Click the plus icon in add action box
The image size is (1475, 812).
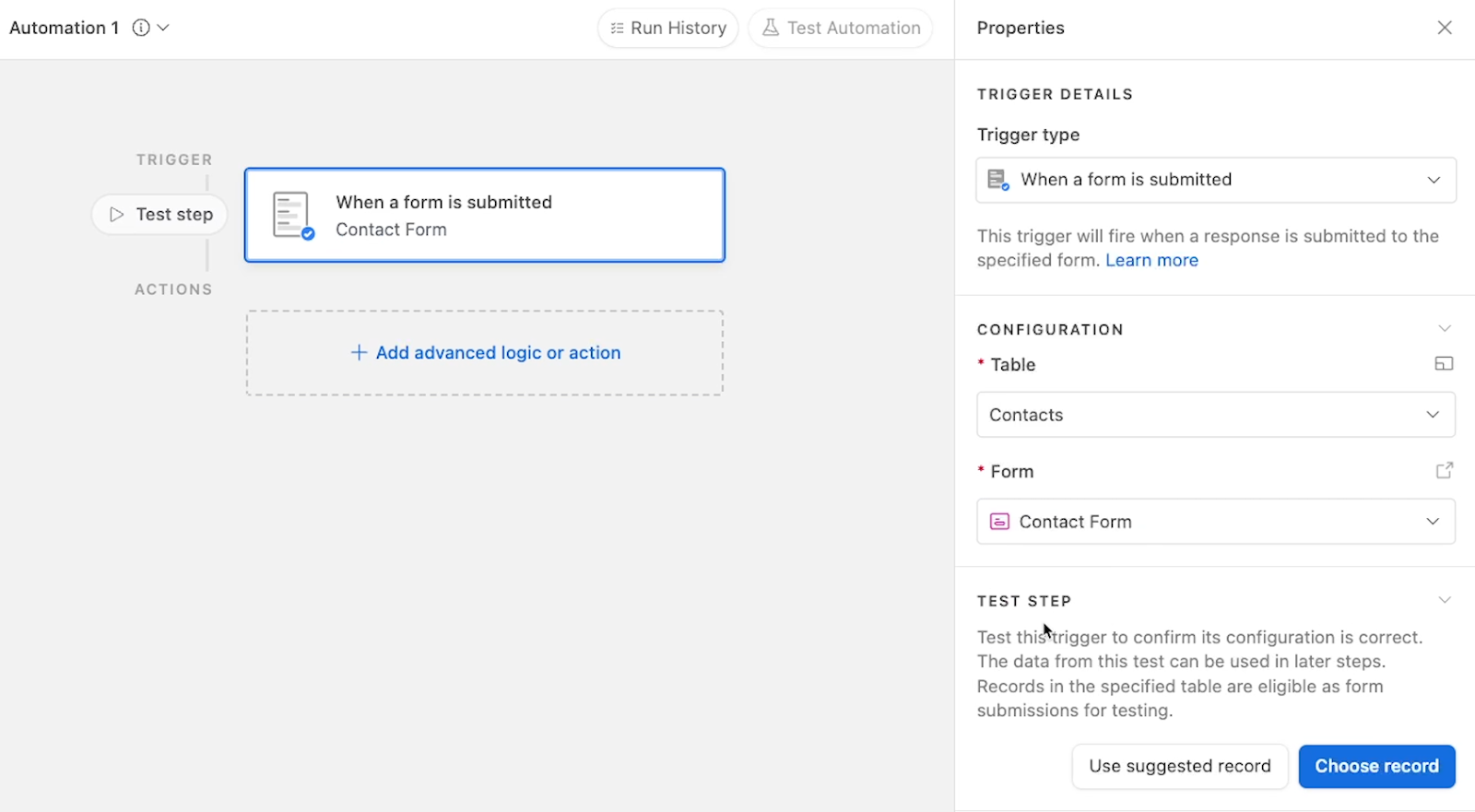point(360,353)
